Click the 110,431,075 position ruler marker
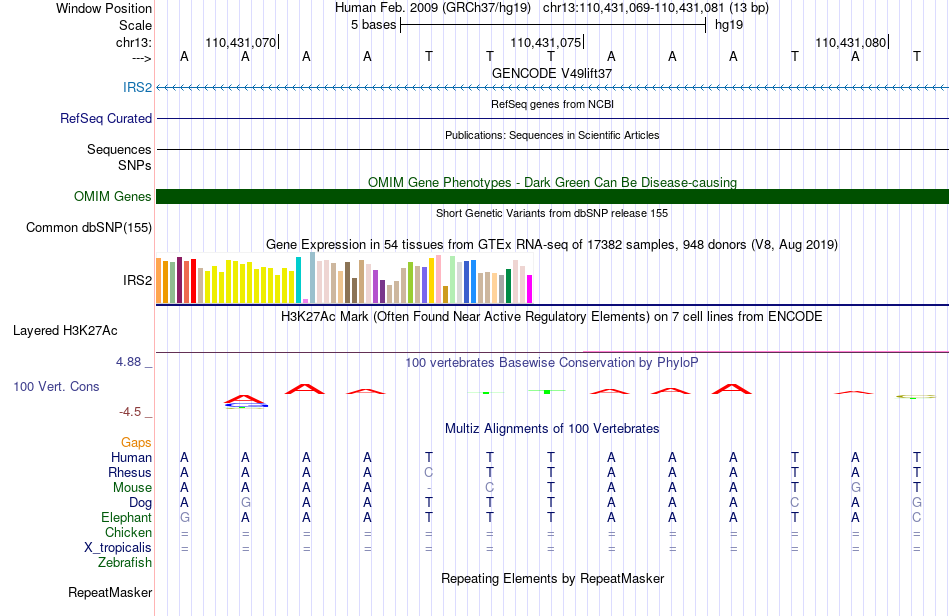 (546, 42)
